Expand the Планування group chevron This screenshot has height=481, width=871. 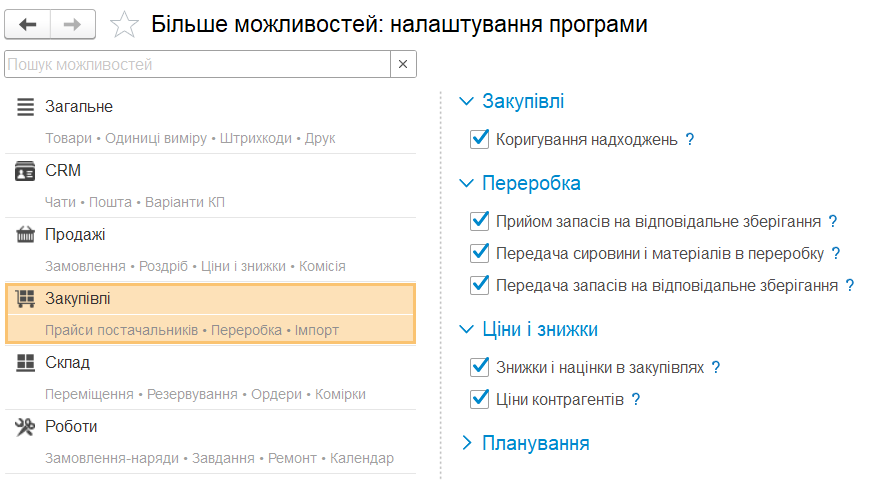(x=467, y=443)
